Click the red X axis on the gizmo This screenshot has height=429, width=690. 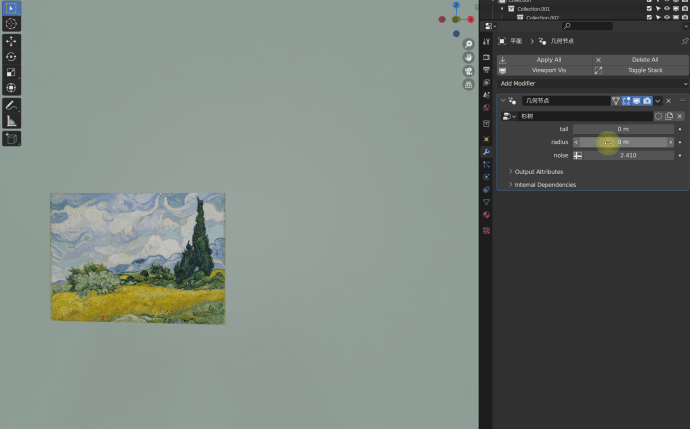pyautogui.click(x=471, y=19)
